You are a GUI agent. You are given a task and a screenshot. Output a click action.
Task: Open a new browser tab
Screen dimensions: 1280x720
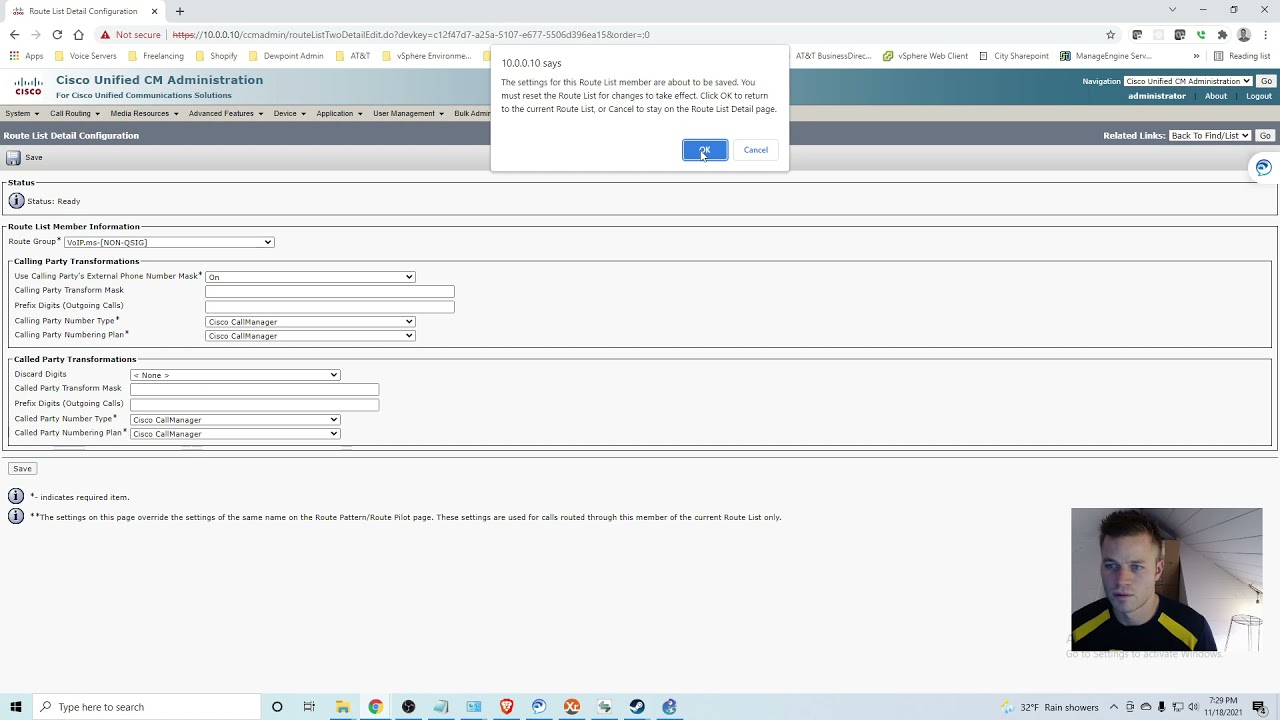tap(180, 11)
